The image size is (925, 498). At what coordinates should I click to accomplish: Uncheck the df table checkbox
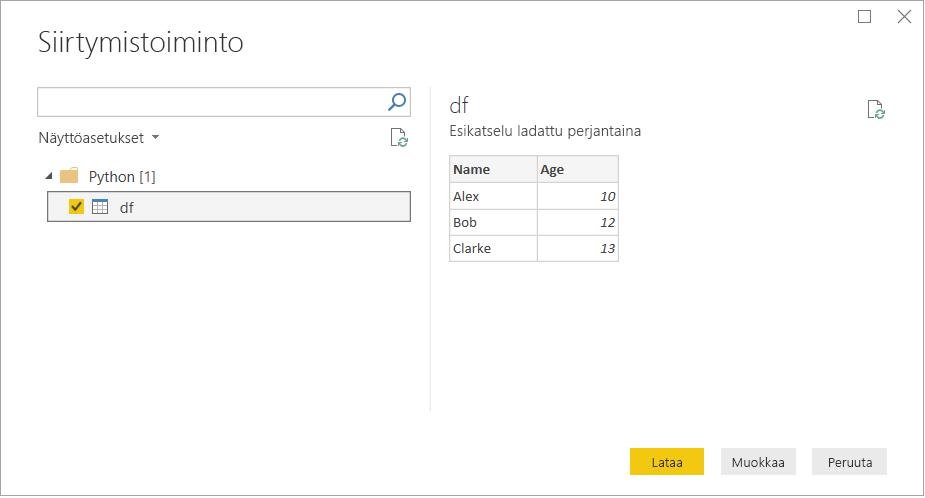tap(76, 207)
